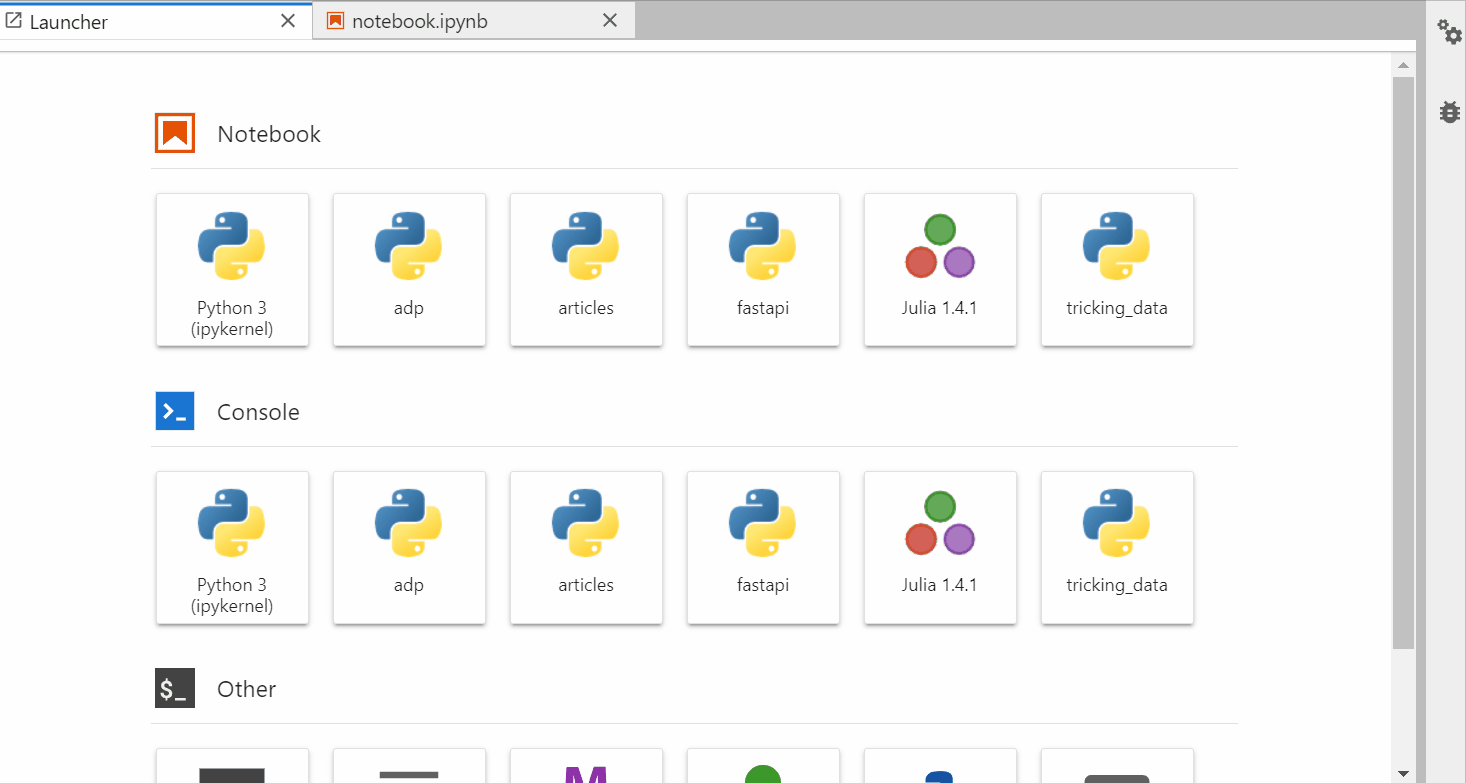Close the Launcher tab

[288, 21]
